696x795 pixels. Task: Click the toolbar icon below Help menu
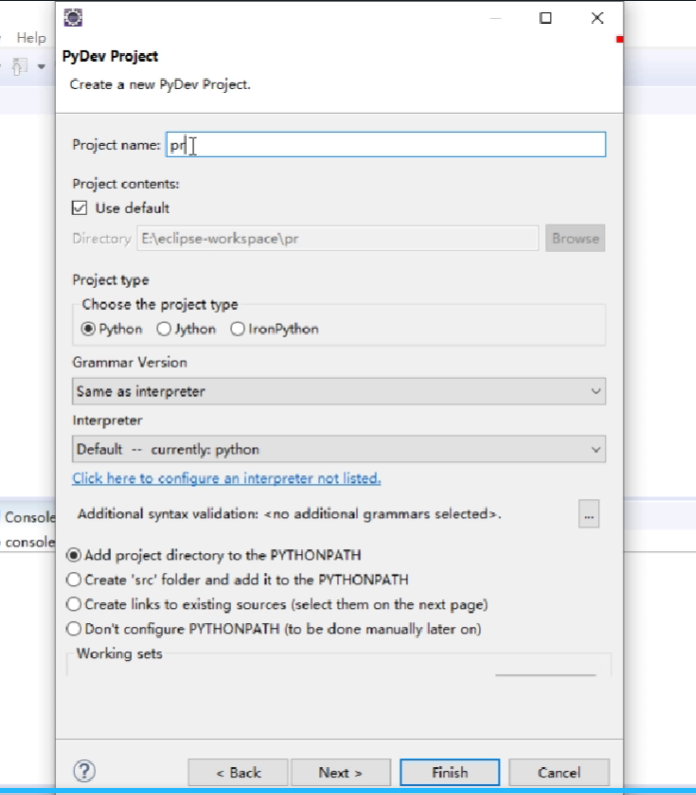pyautogui.click(x=19, y=66)
